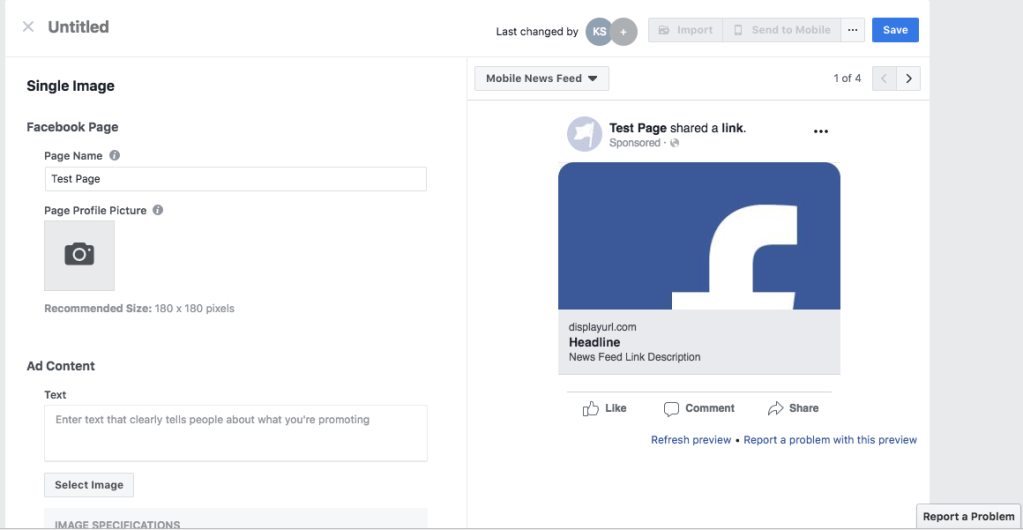Click Test Page name in ad preview
Image resolution: width=1023 pixels, height=530 pixels.
point(637,128)
